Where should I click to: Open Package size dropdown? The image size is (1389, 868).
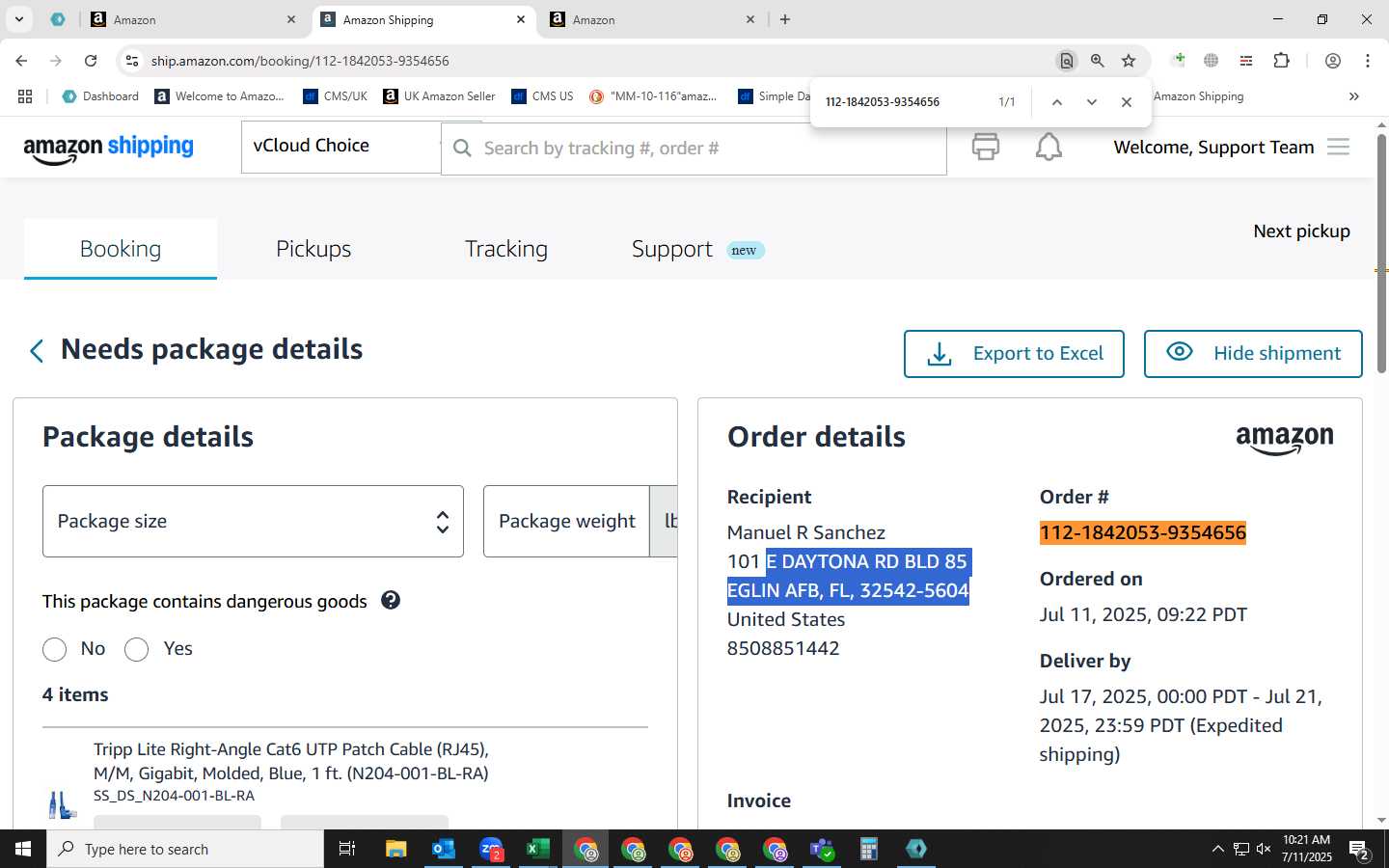click(253, 521)
